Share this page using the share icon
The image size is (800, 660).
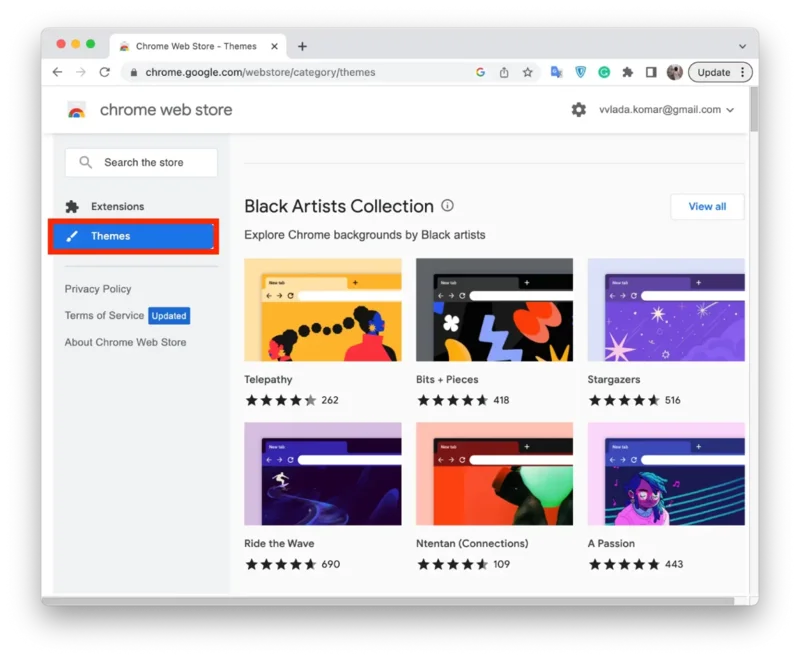504,72
